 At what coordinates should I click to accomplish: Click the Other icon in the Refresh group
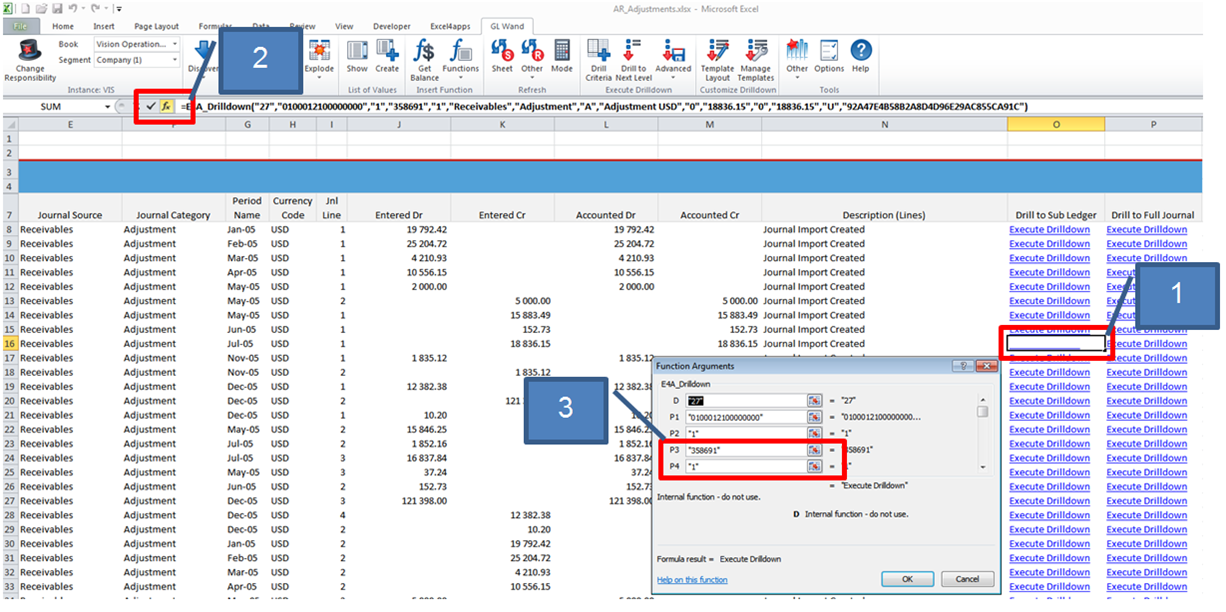click(x=532, y=50)
